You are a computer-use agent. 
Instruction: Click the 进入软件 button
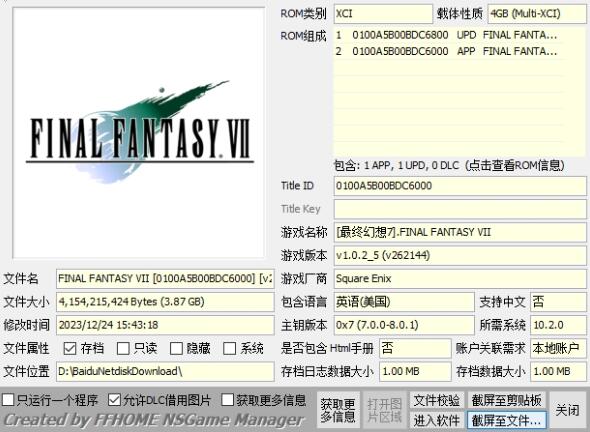437,420
